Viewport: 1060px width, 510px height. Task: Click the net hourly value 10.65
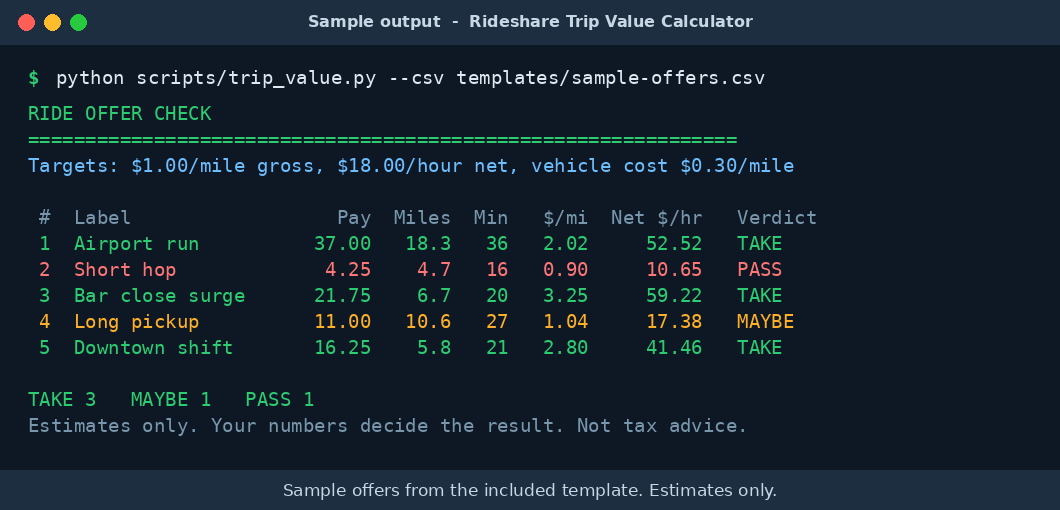point(674,270)
